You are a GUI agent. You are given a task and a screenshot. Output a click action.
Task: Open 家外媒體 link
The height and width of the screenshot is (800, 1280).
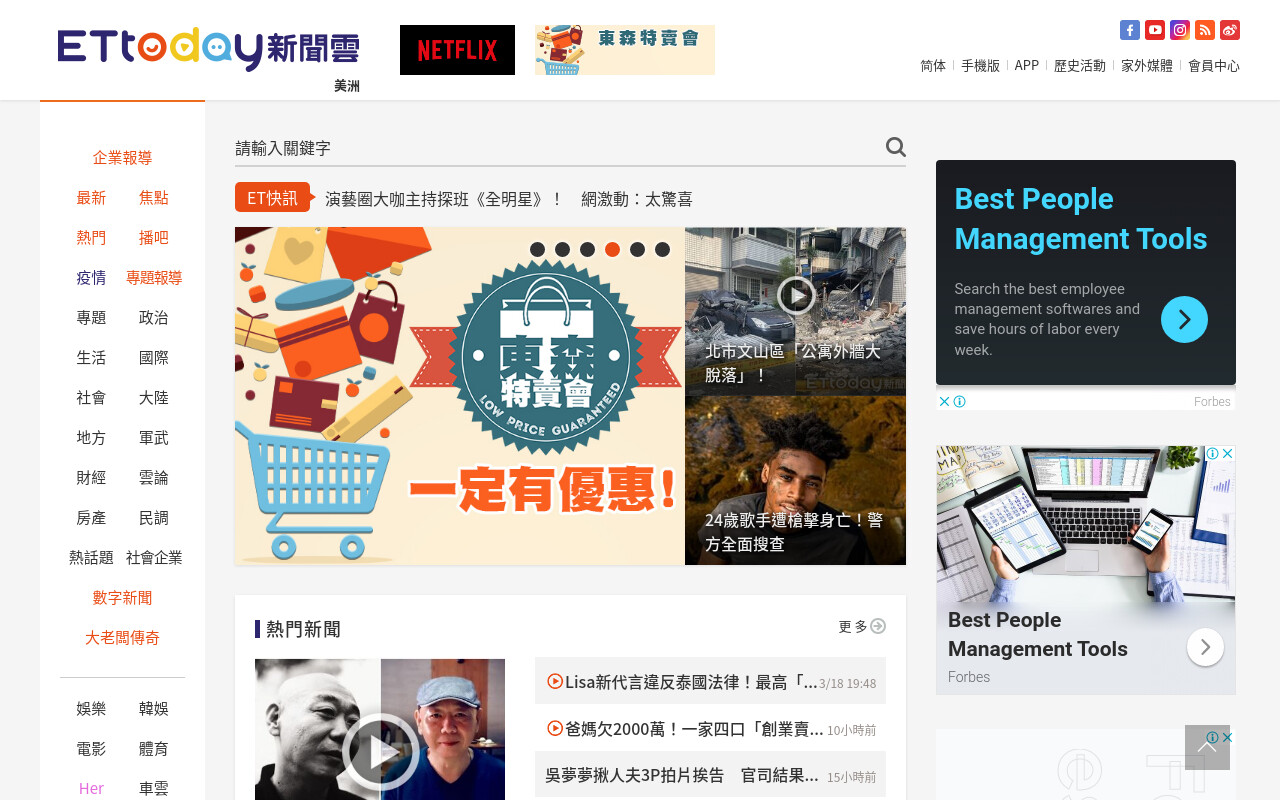coord(1147,65)
